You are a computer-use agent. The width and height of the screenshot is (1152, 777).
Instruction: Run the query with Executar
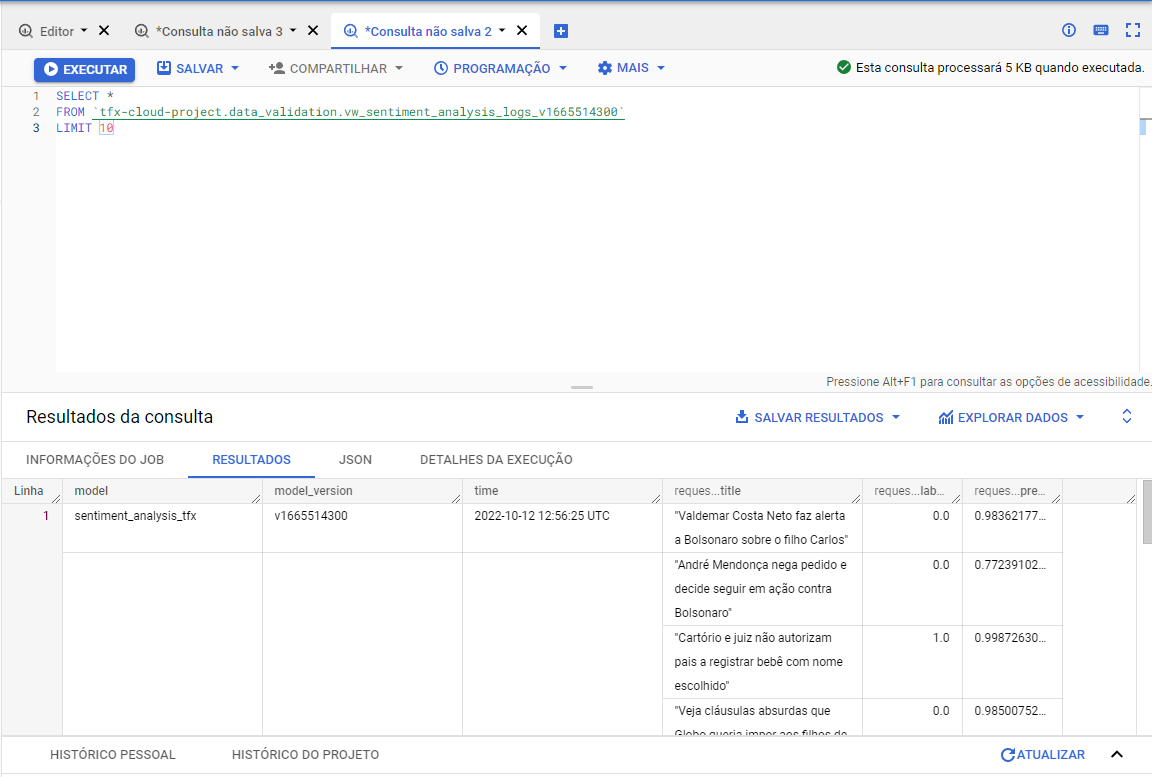(84, 69)
